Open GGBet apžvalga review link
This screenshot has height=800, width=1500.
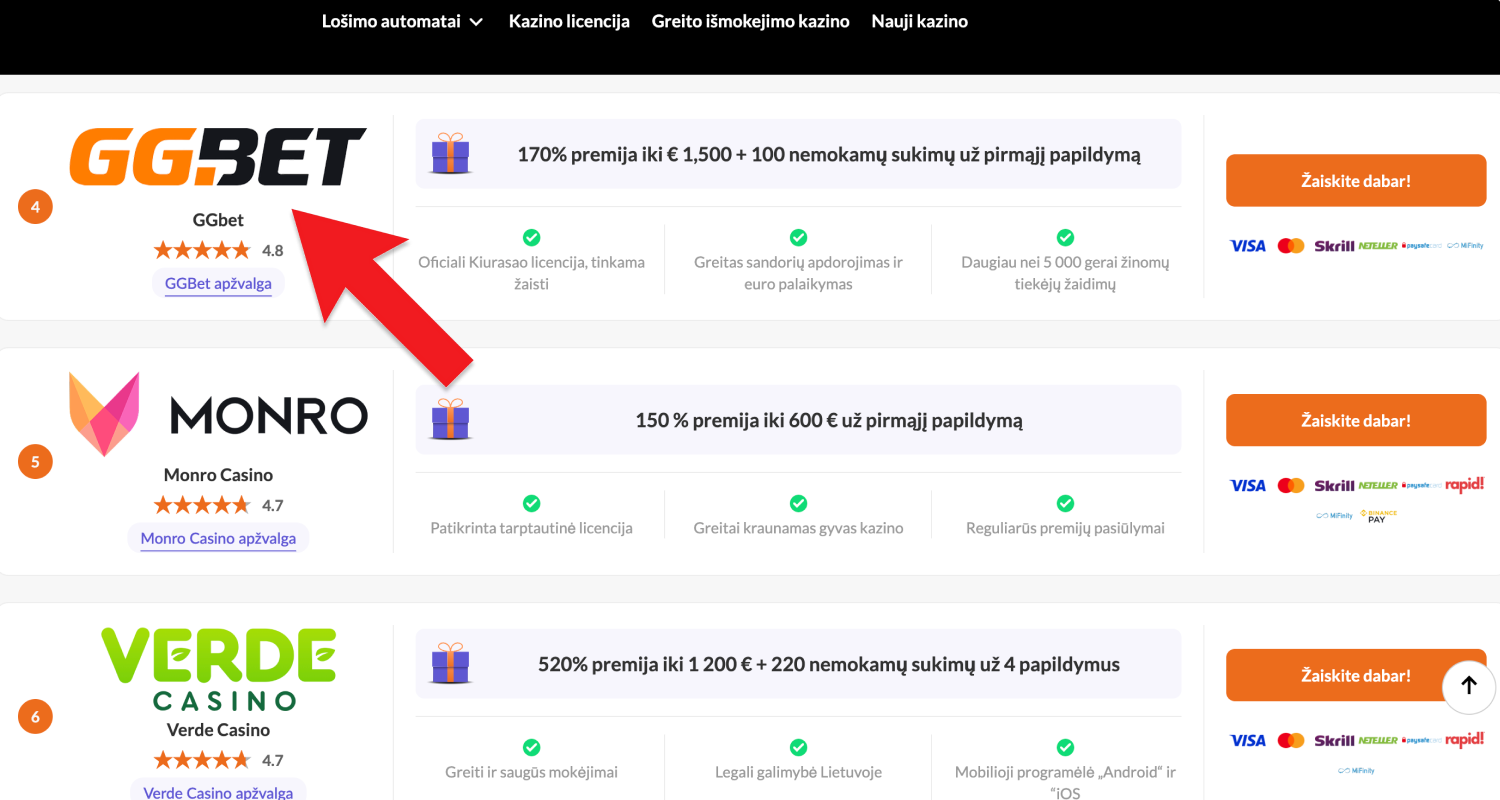pyautogui.click(x=218, y=284)
